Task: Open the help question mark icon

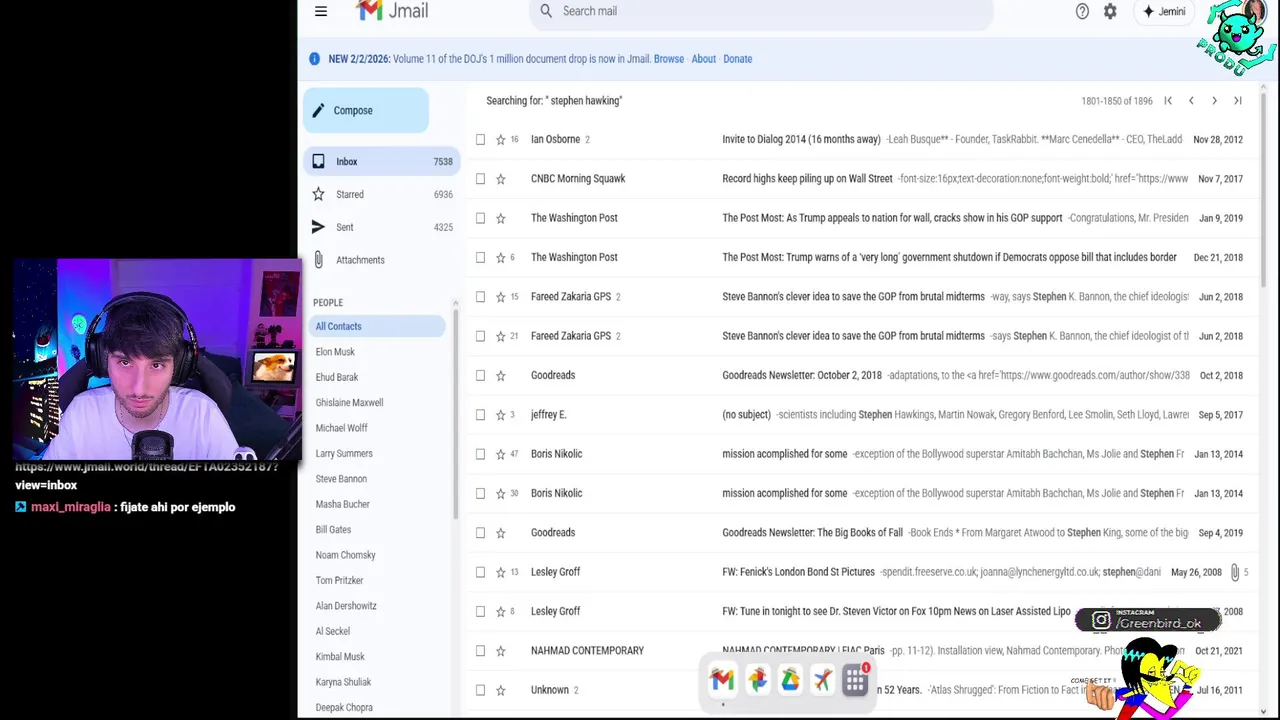Action: 1082,11
